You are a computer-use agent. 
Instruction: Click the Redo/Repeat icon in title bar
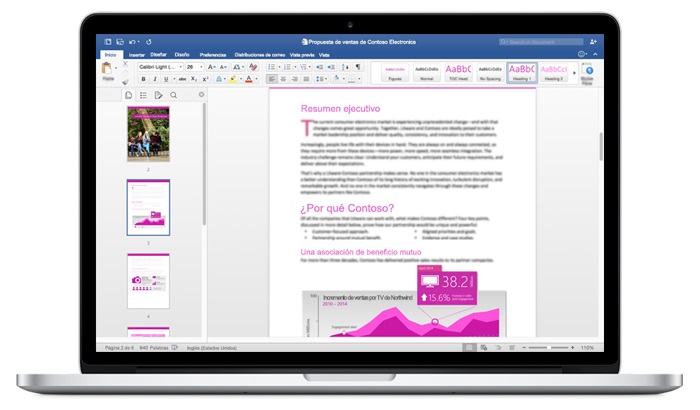(x=149, y=42)
